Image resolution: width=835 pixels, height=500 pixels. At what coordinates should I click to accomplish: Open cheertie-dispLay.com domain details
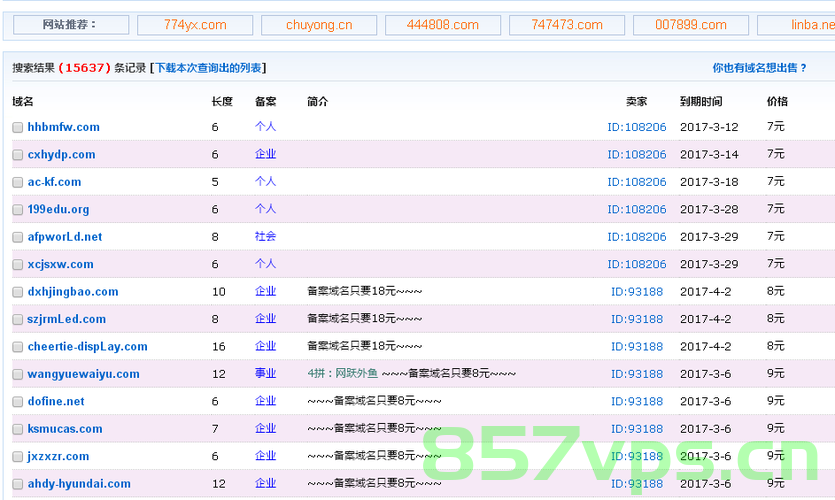point(87,347)
